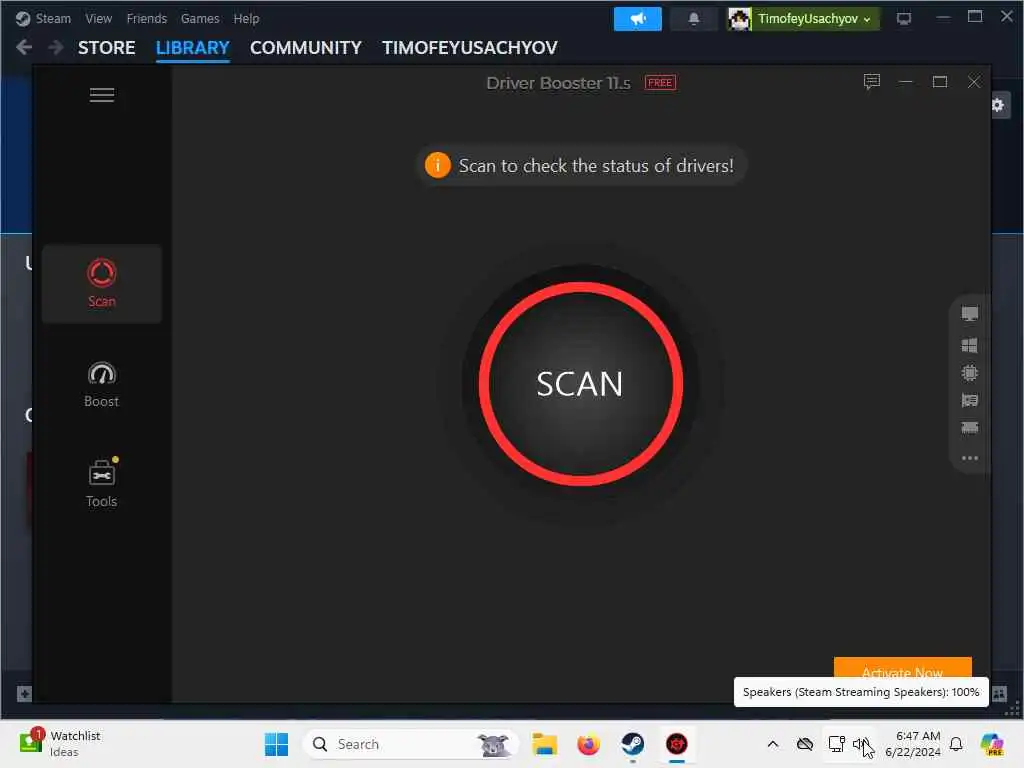Screen dimensions: 1024x768
Task: Show processor info via the CPU chip icon
Action: click(969, 373)
